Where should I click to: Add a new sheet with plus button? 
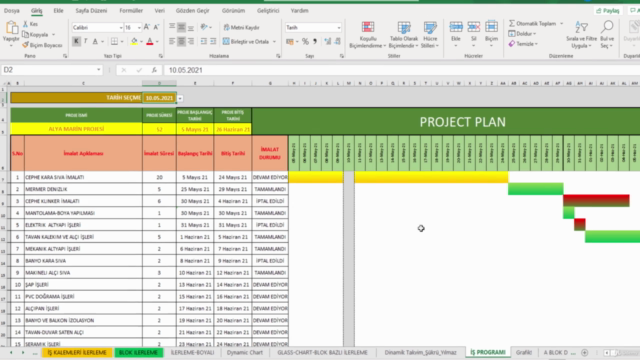coord(584,353)
